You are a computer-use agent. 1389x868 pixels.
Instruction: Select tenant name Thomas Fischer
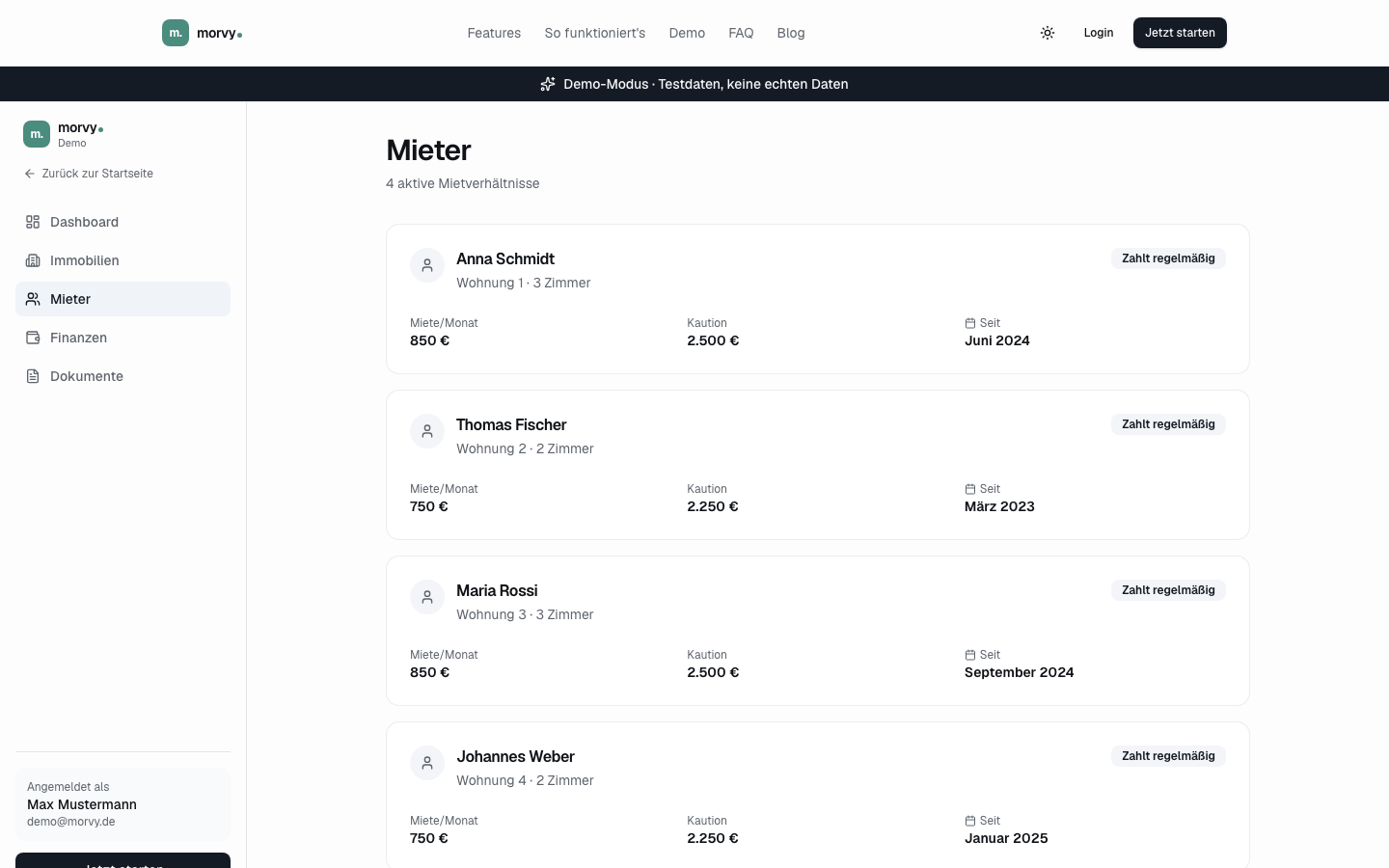(x=511, y=424)
